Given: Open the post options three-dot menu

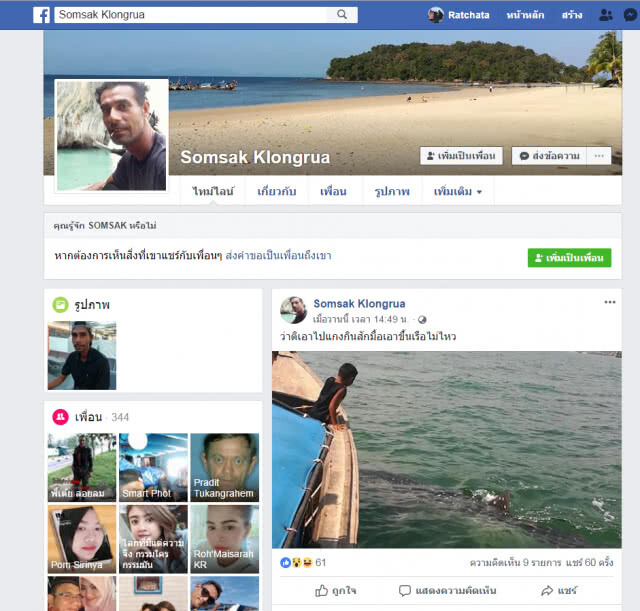Looking at the screenshot, I should coord(610,302).
